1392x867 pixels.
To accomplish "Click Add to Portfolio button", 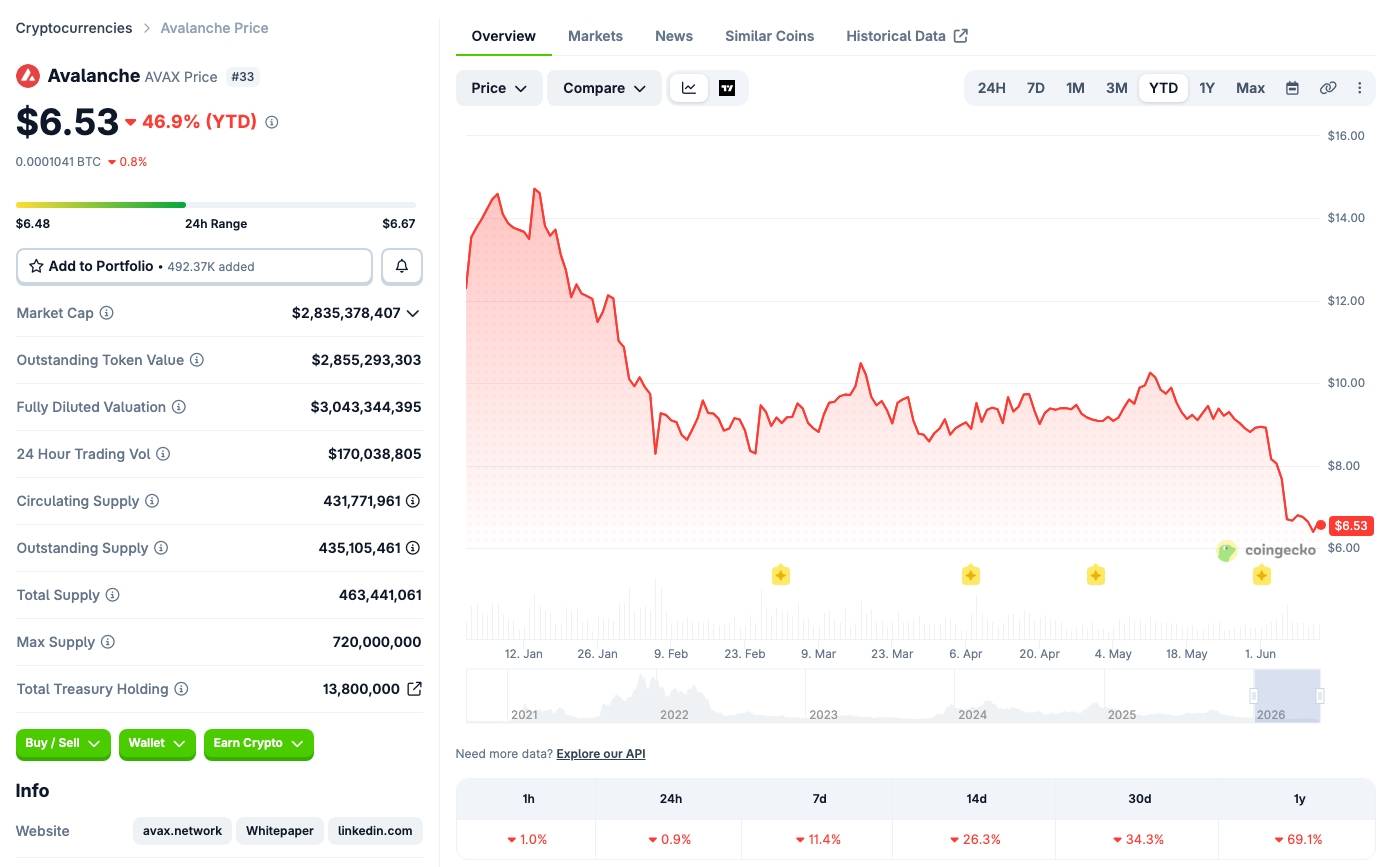I will point(194,266).
